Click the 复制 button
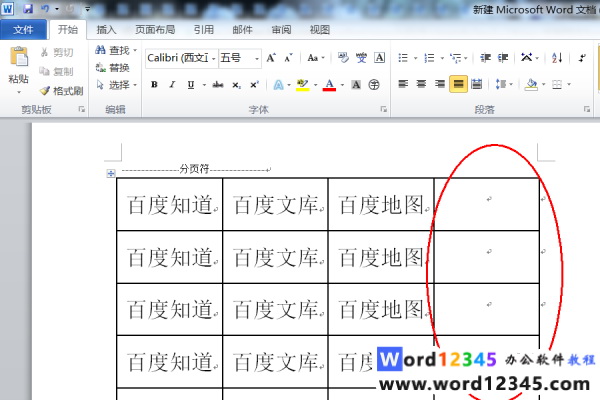Image resolution: width=600 pixels, height=400 pixels. coord(56,71)
